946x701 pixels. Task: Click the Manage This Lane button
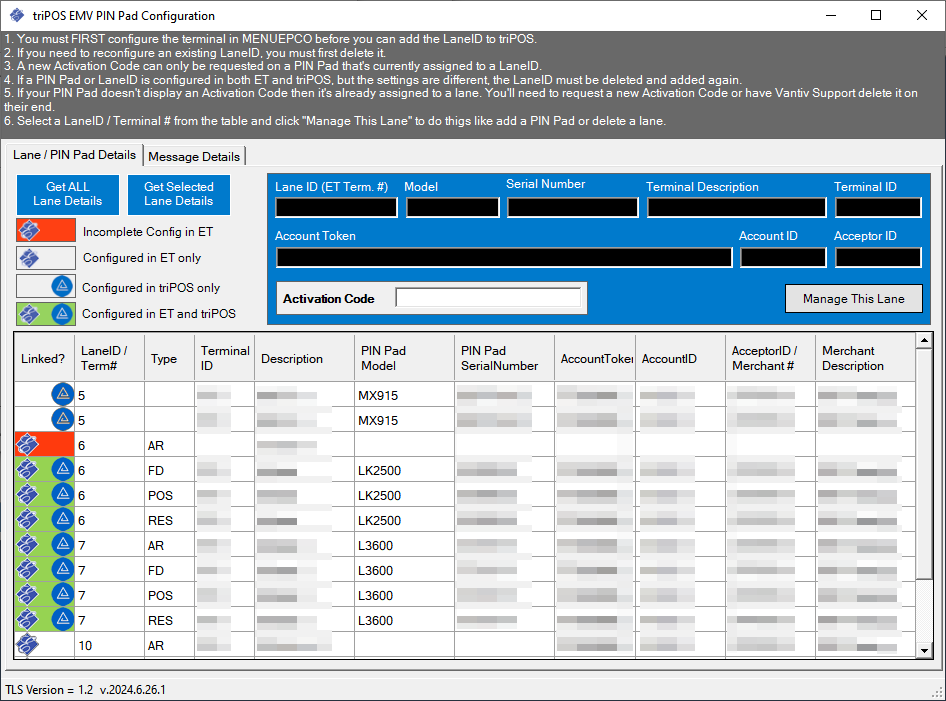point(854,299)
